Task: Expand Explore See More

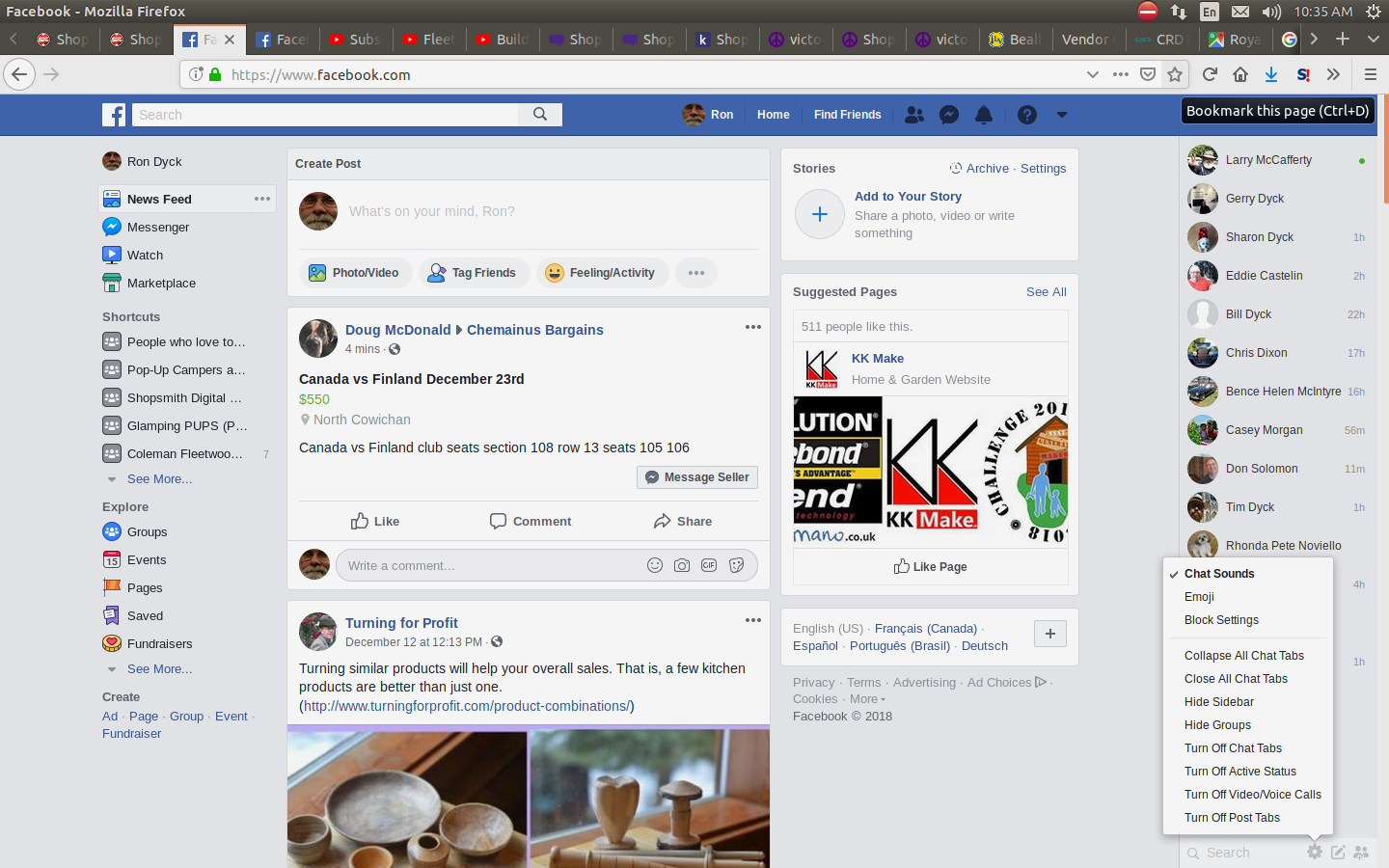Action: click(x=159, y=668)
